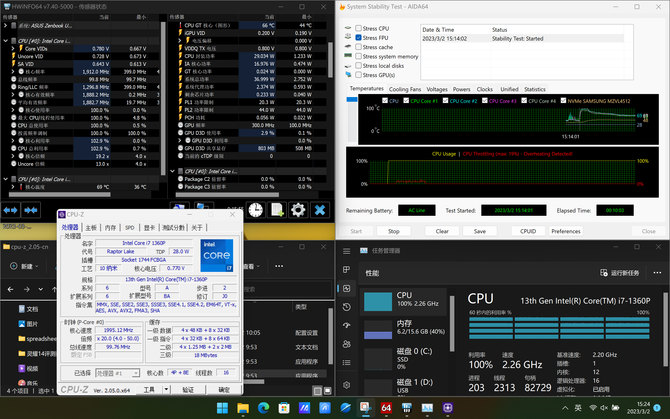The image size is (670, 419).
Task: Switch to CPU-Z 显卡 tab
Action: pos(149,228)
